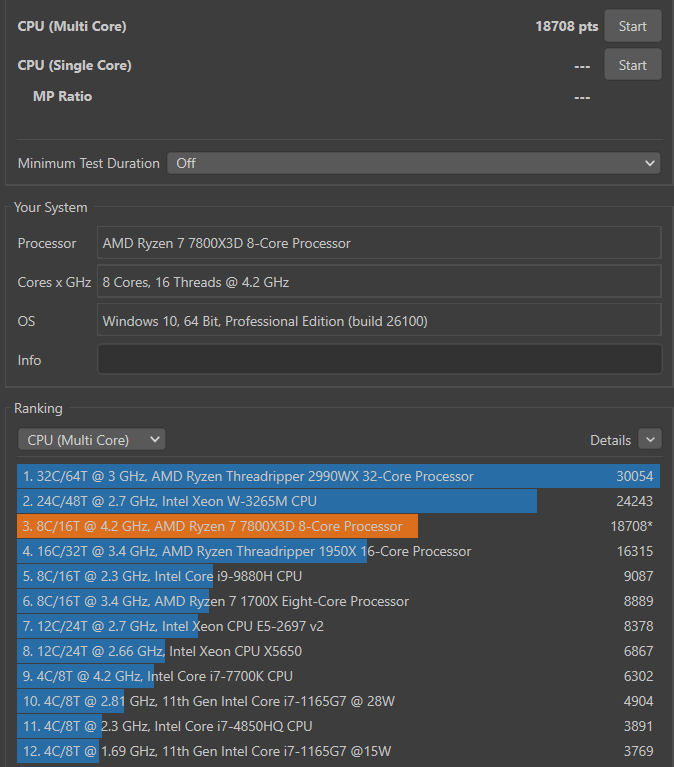Start the CPU Multi Core test
The height and width of the screenshot is (767, 674).
point(632,26)
